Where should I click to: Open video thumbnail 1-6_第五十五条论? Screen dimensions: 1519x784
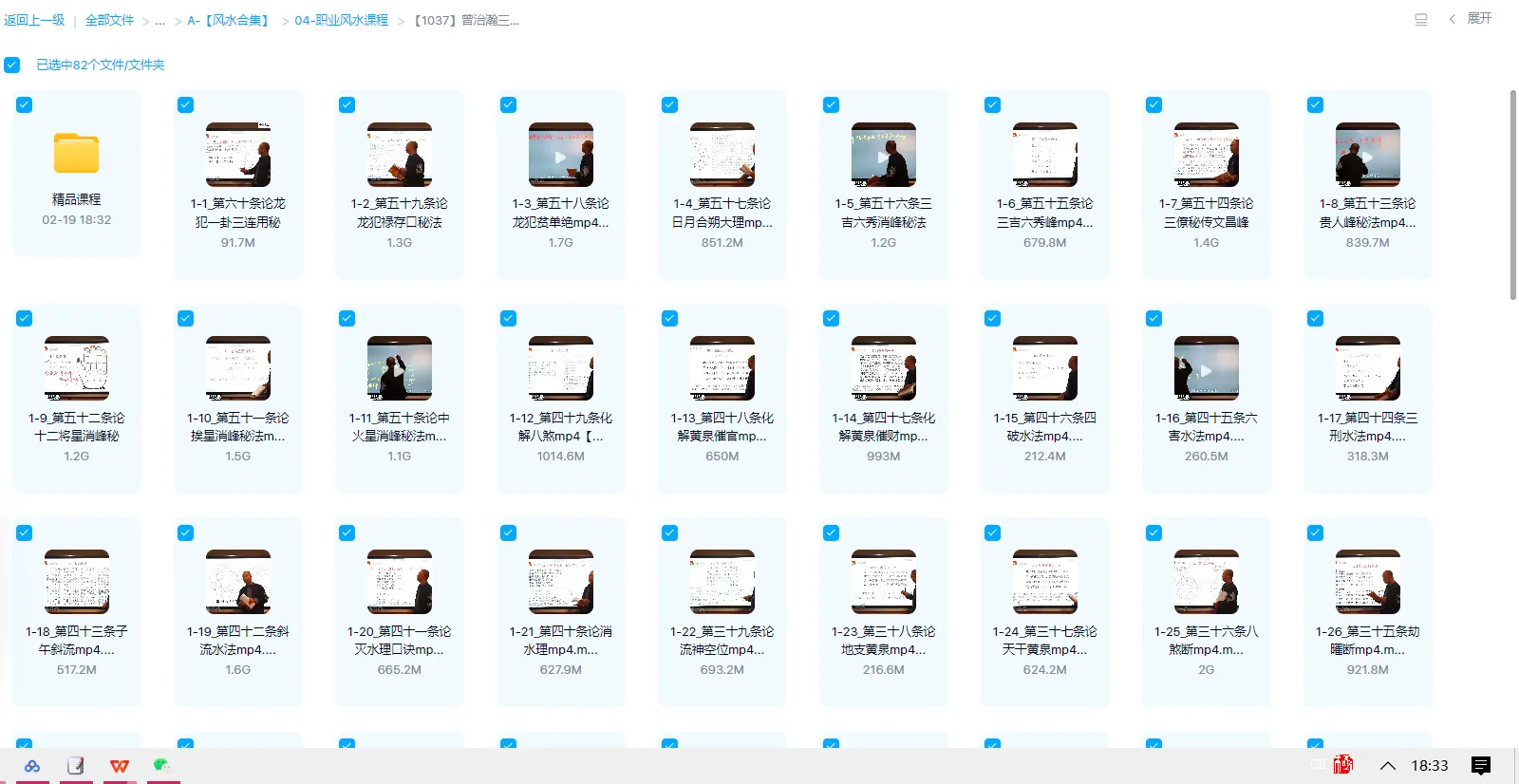pyautogui.click(x=1045, y=155)
